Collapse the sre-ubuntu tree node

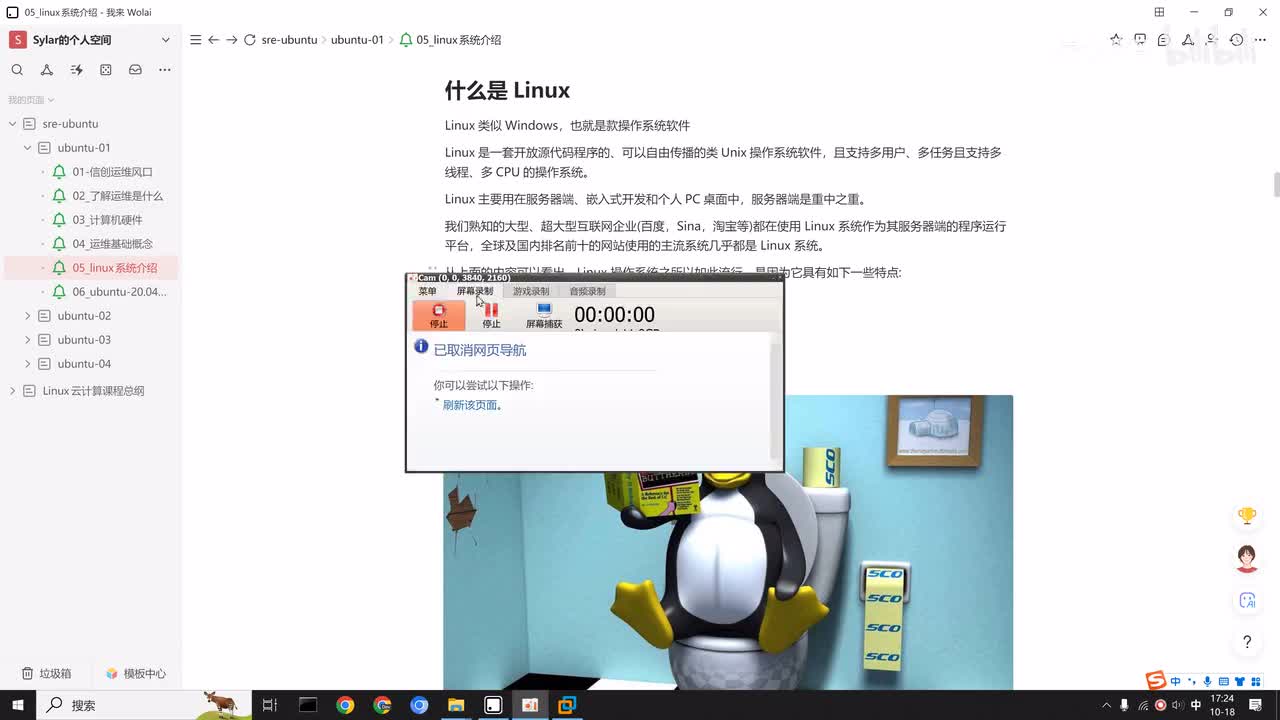[12, 124]
